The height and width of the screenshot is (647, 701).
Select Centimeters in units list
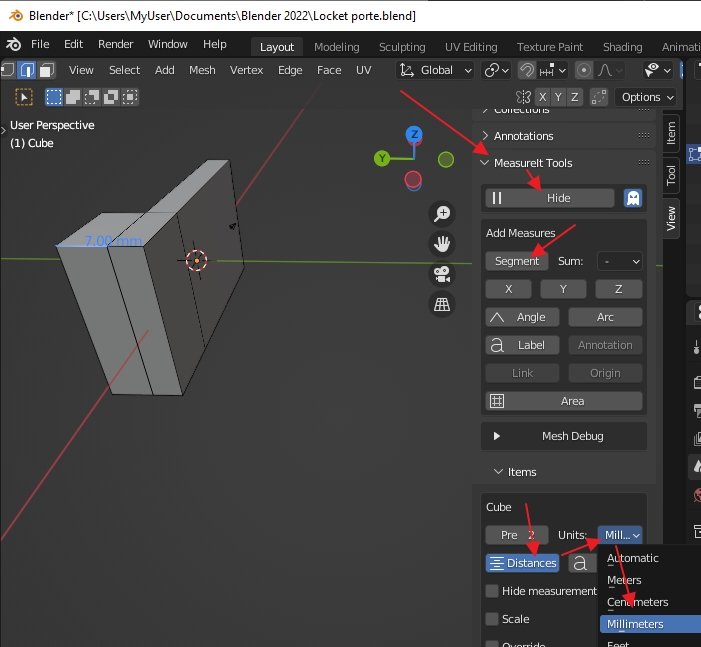coord(650,602)
